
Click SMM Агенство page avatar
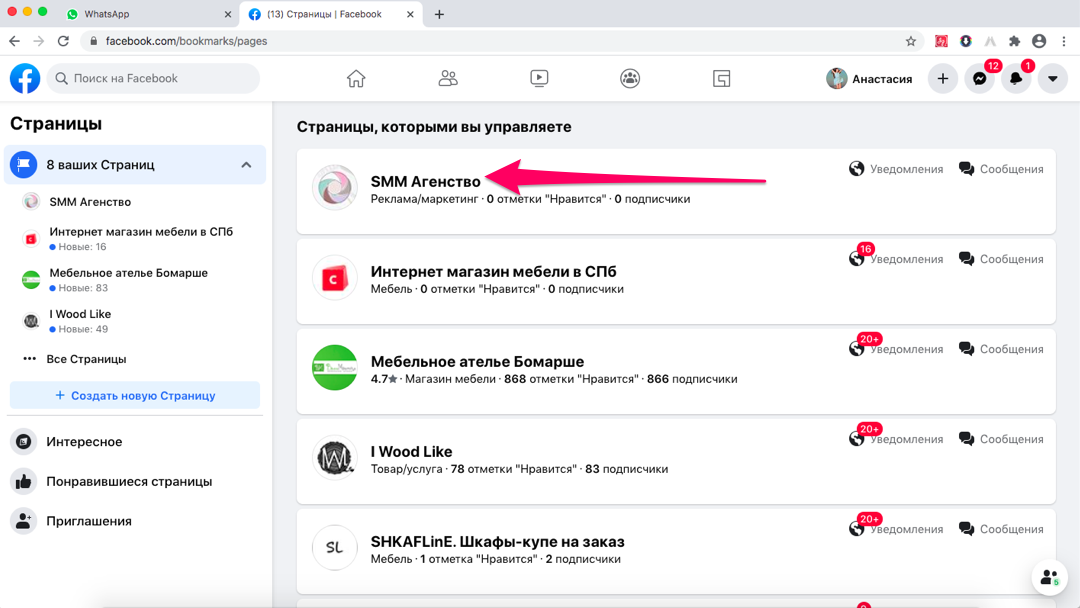335,187
